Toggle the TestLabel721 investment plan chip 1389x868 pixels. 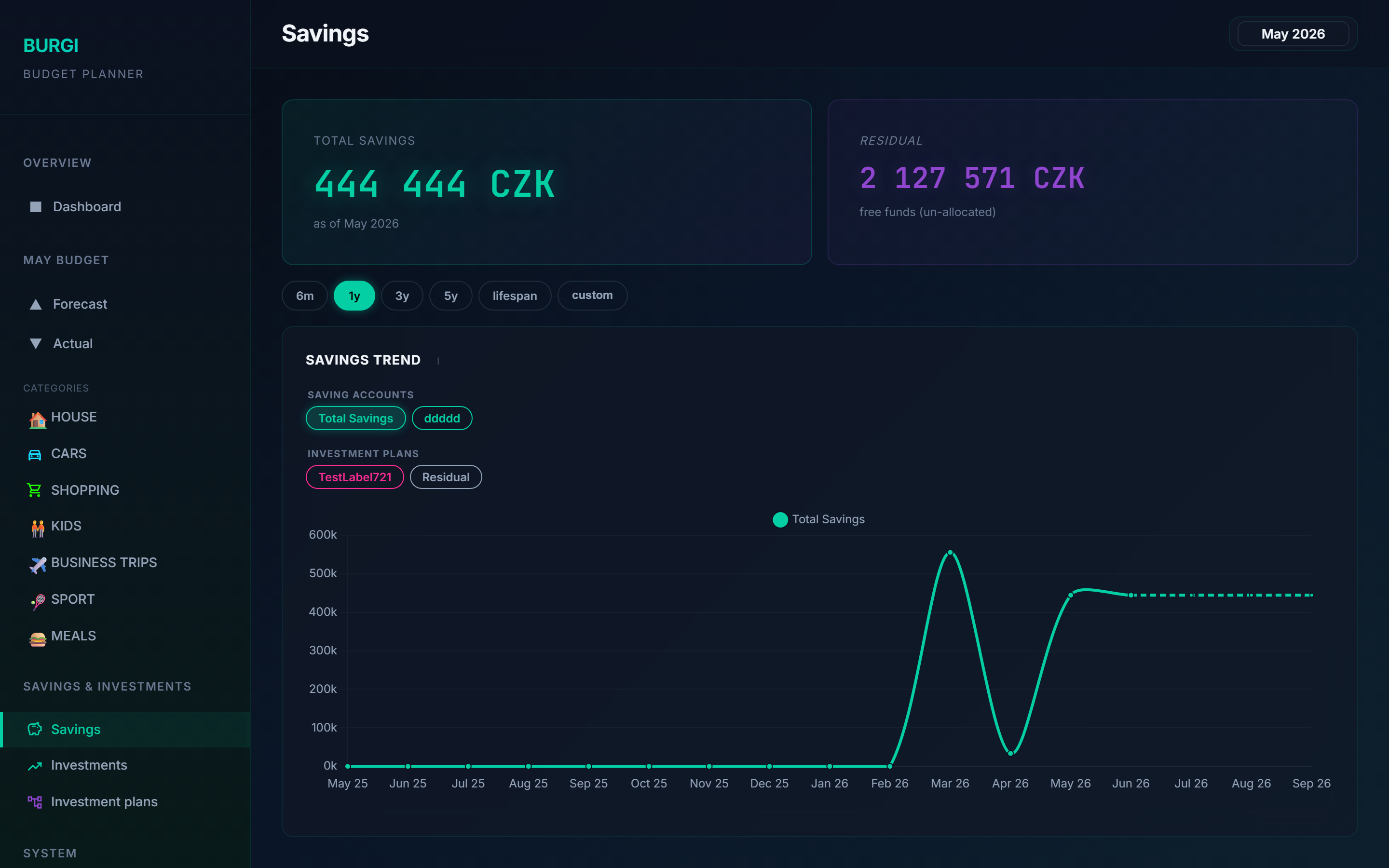(354, 477)
